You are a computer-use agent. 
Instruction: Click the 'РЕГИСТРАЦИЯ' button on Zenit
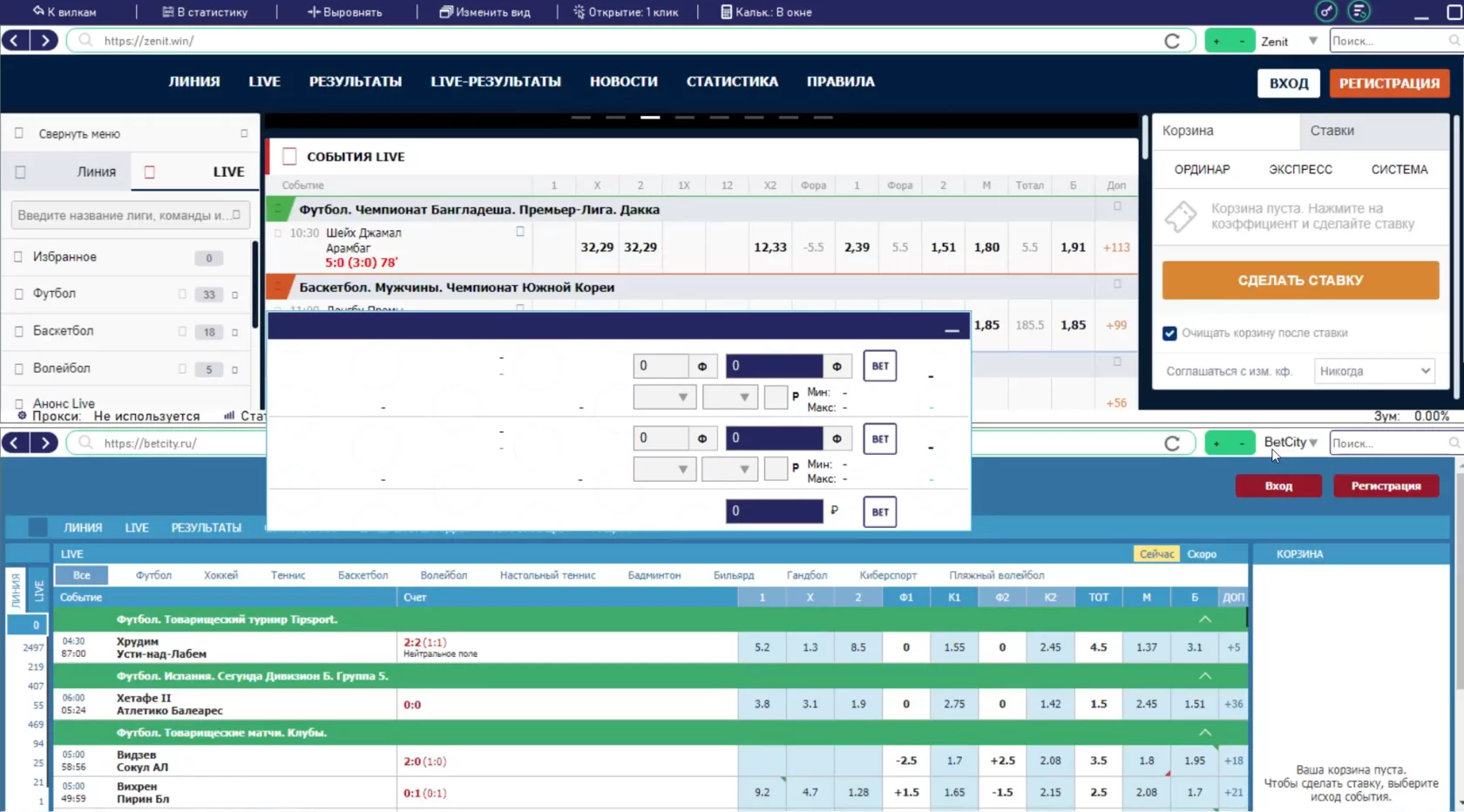1389,84
